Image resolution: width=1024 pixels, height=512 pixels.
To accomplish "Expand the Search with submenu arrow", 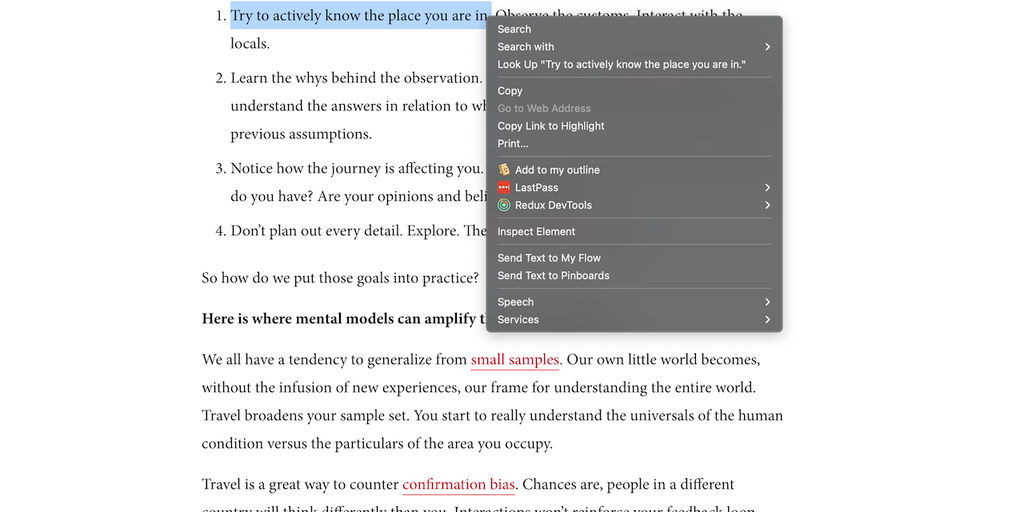I will coord(768,47).
